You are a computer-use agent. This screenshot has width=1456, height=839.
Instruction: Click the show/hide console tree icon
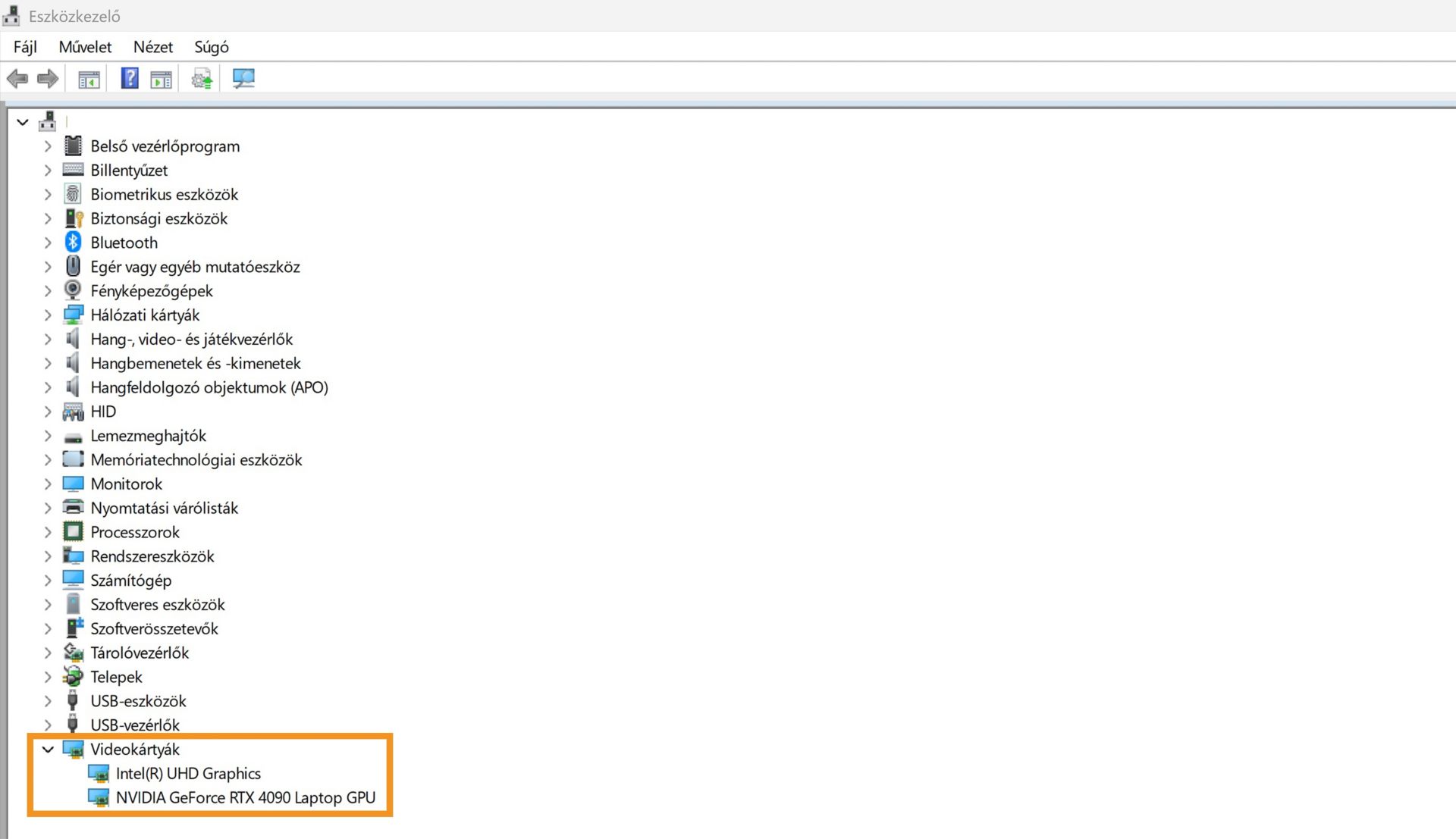(x=89, y=79)
